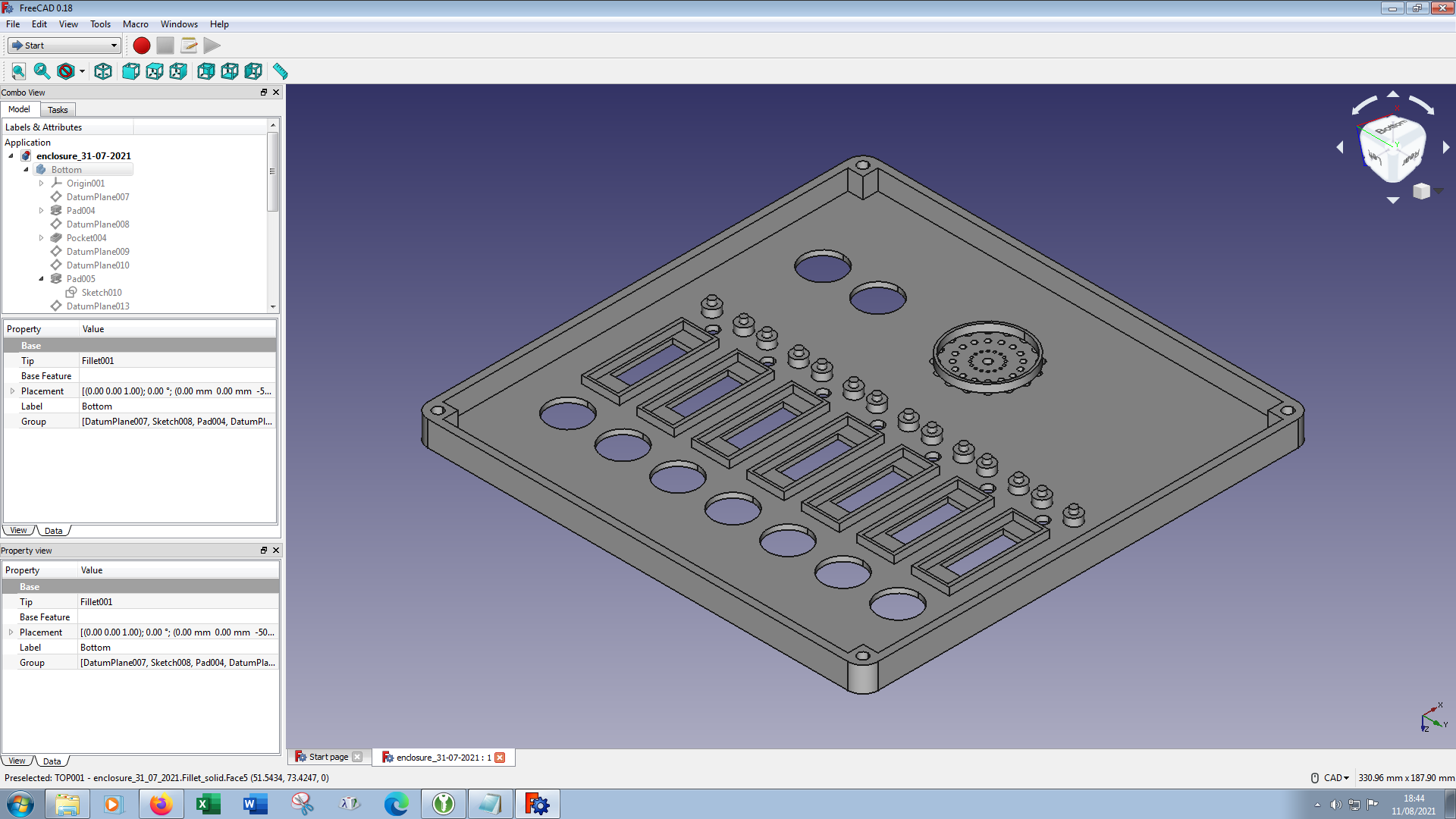Toggle floating of Property view panel
Screen dimensions: 1456x819
tap(264, 551)
